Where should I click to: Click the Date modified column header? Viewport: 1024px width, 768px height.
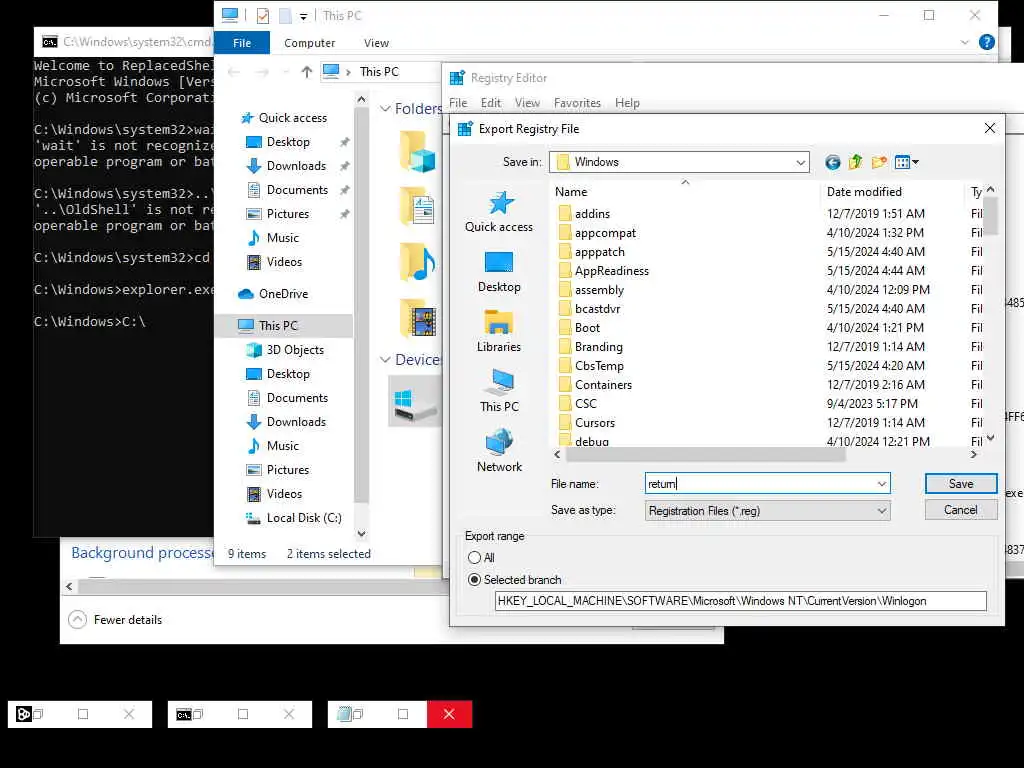(x=891, y=192)
